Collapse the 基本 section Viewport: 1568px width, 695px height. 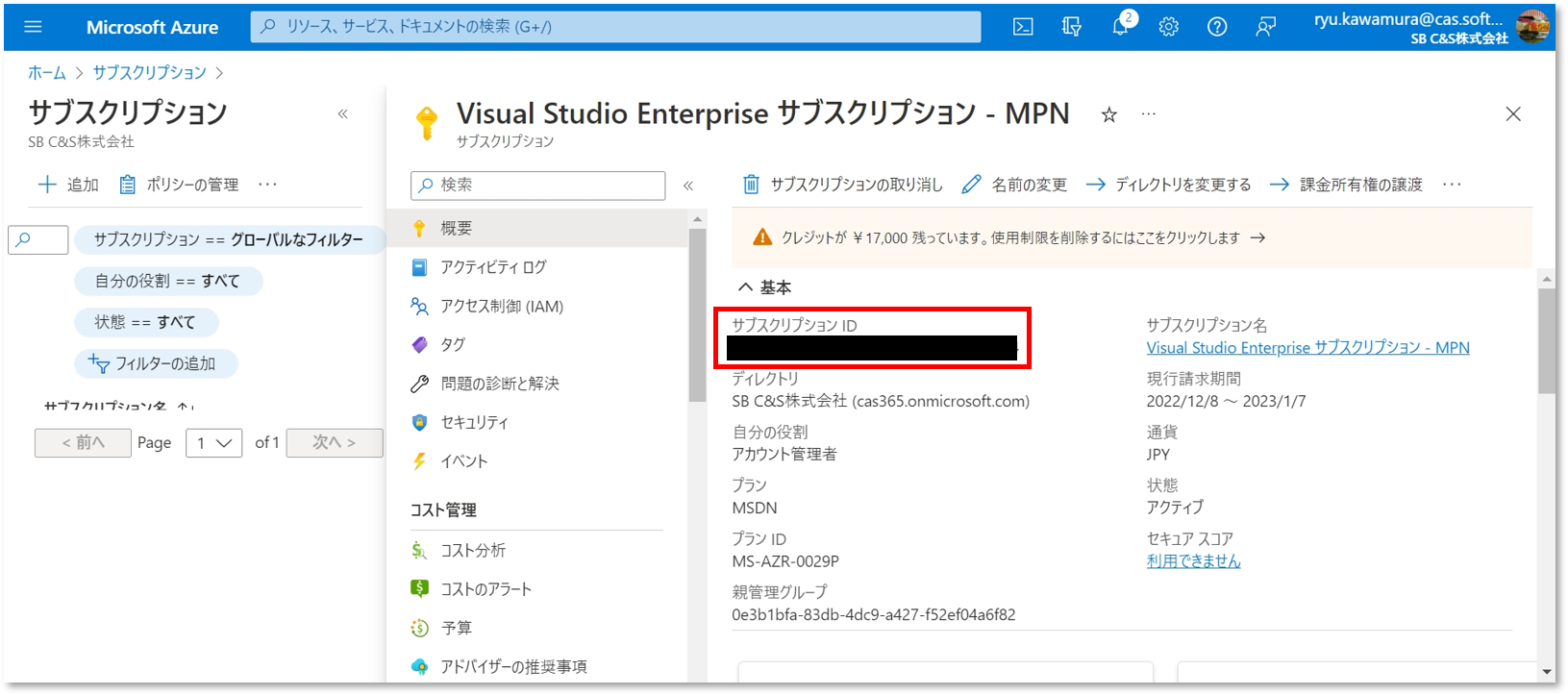(764, 287)
